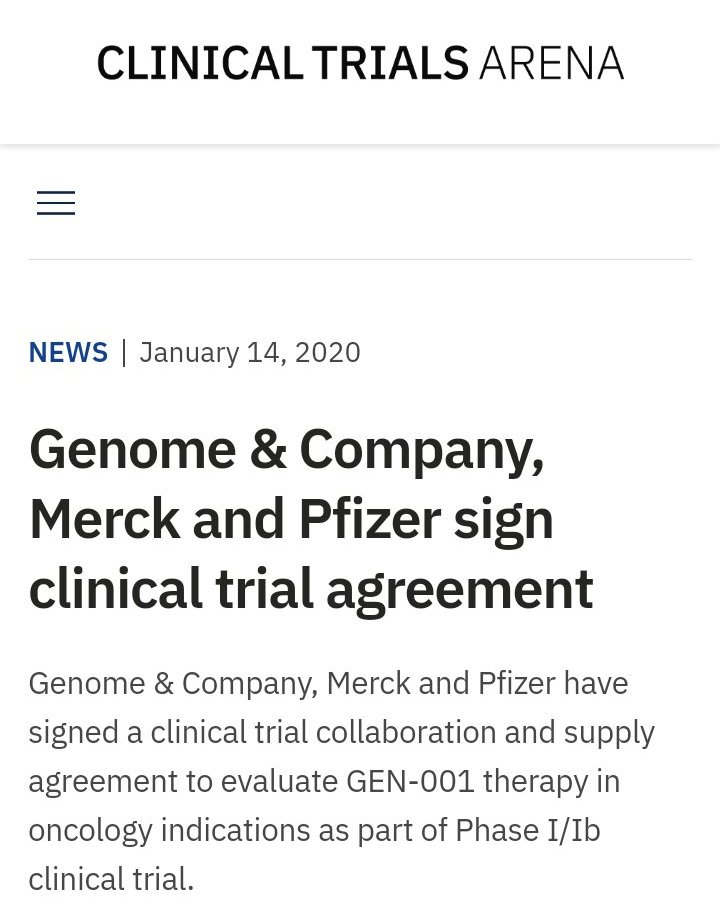
Task: Click 'Genome & Company,' in the headline
Action: coord(286,450)
